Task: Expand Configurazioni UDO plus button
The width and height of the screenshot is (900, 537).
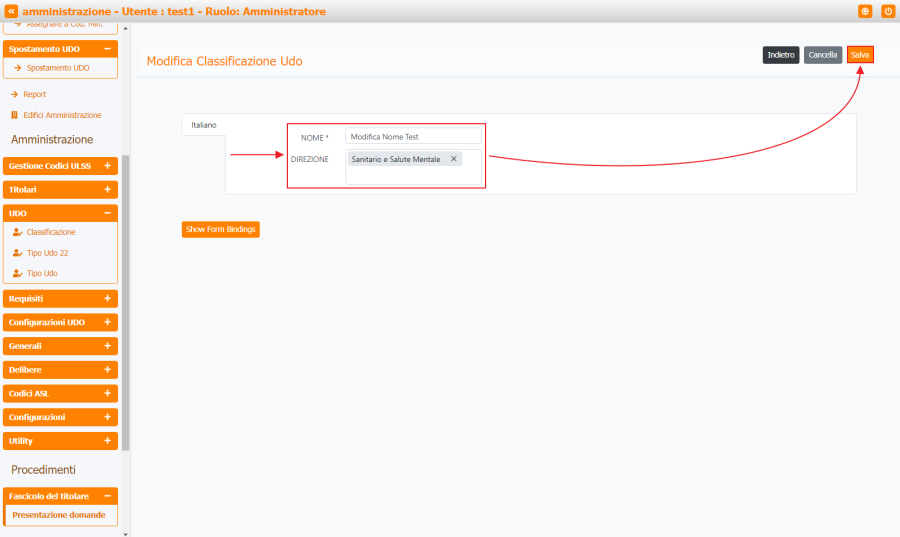Action: coord(107,322)
